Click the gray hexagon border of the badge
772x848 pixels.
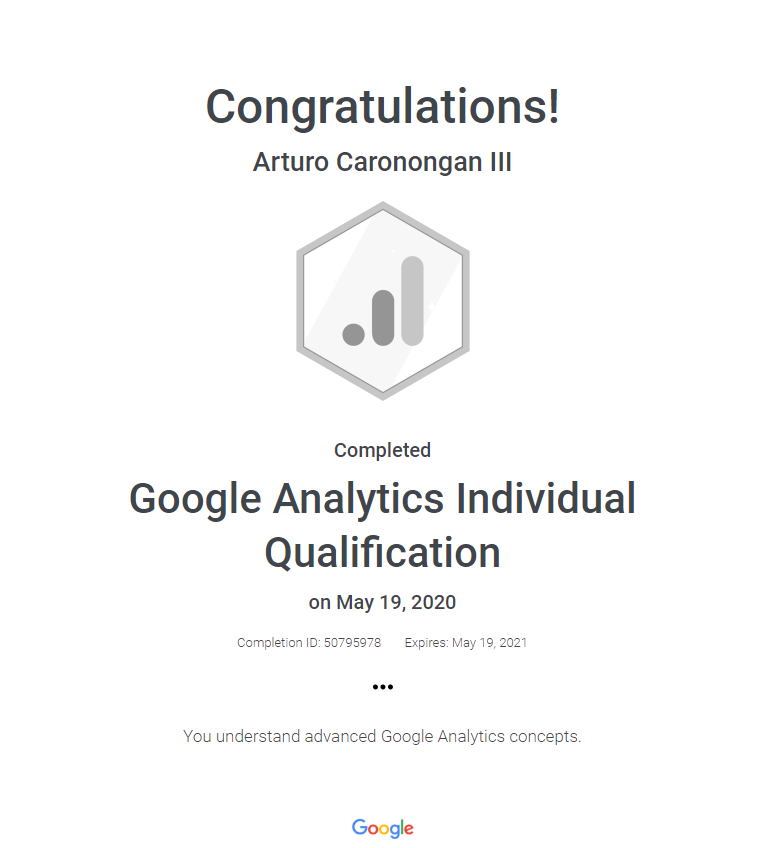(299, 300)
